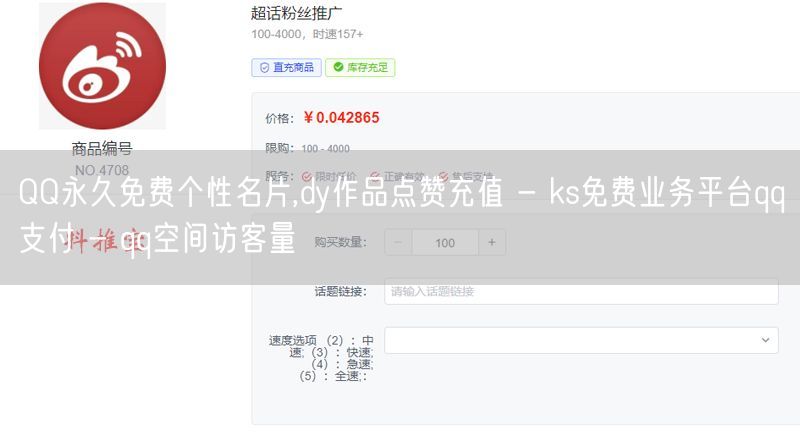
Task: Click the 正确有效 service check icon
Action: [x=376, y=176]
